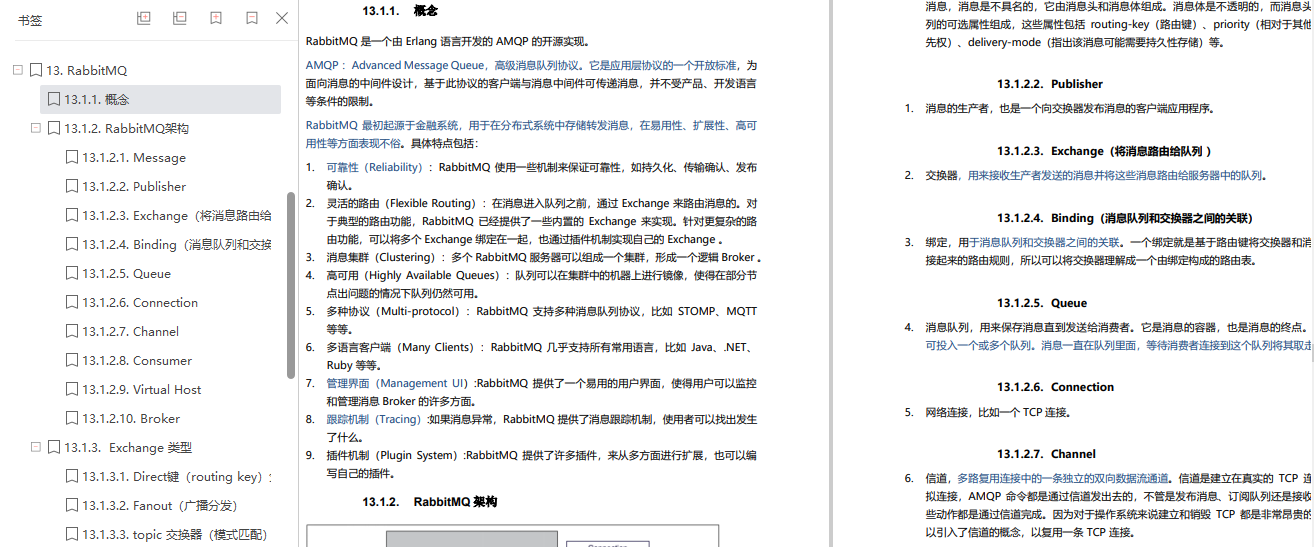This screenshot has width=1314, height=547.
Task: Click list item 高可用（Highly Available Queues）
Action: [416, 275]
